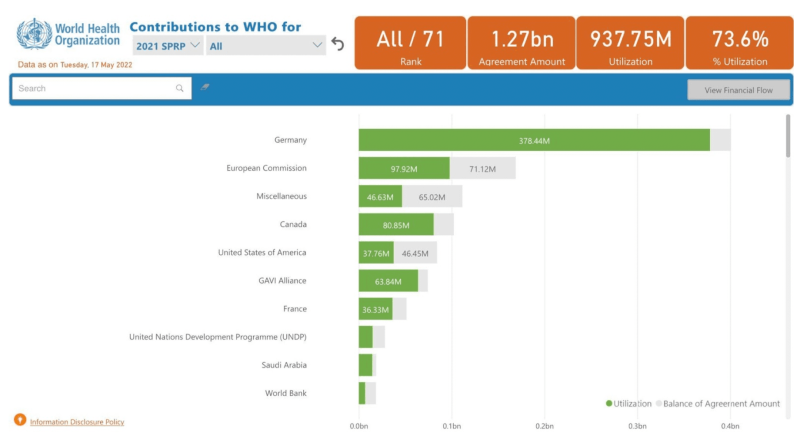Click the Utilization legend green dot
Viewport: 800px width, 443px height.
coord(609,403)
